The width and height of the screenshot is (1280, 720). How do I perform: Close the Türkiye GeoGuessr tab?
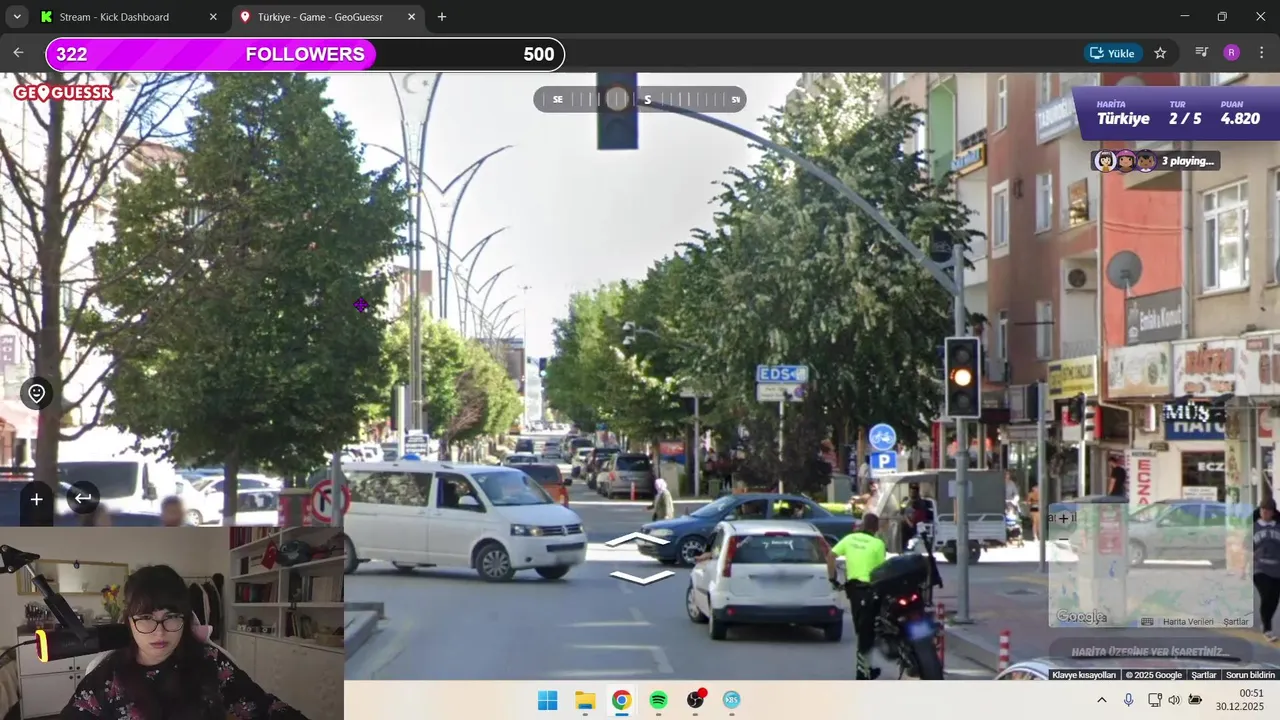(411, 17)
